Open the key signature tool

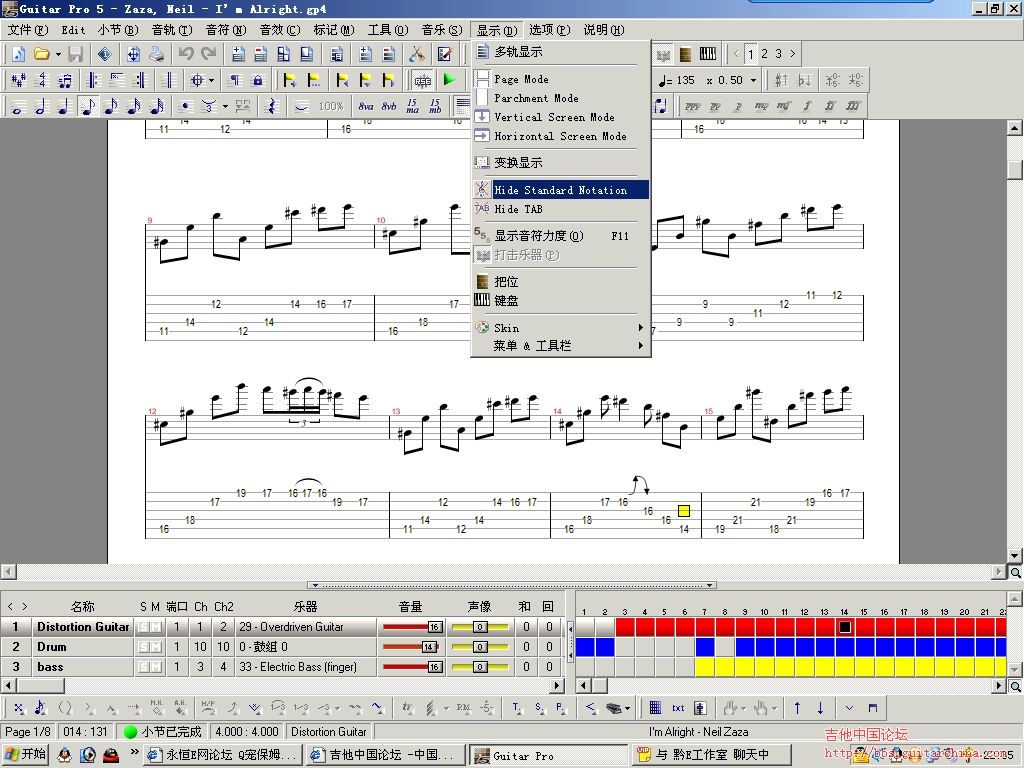(x=18, y=80)
